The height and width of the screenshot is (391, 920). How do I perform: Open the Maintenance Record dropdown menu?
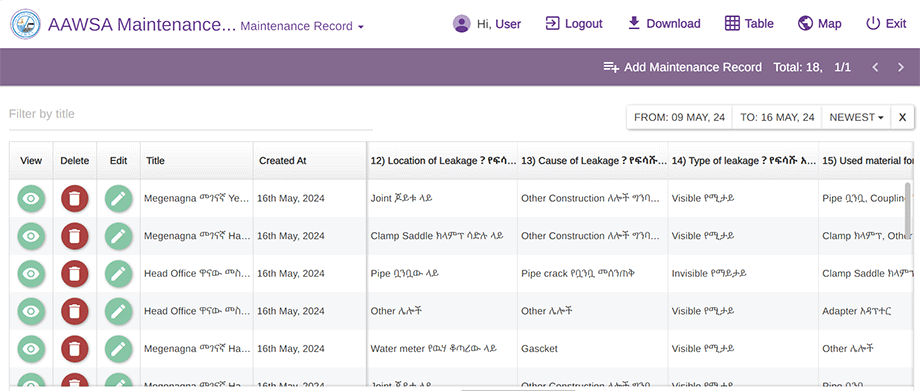pos(302,26)
